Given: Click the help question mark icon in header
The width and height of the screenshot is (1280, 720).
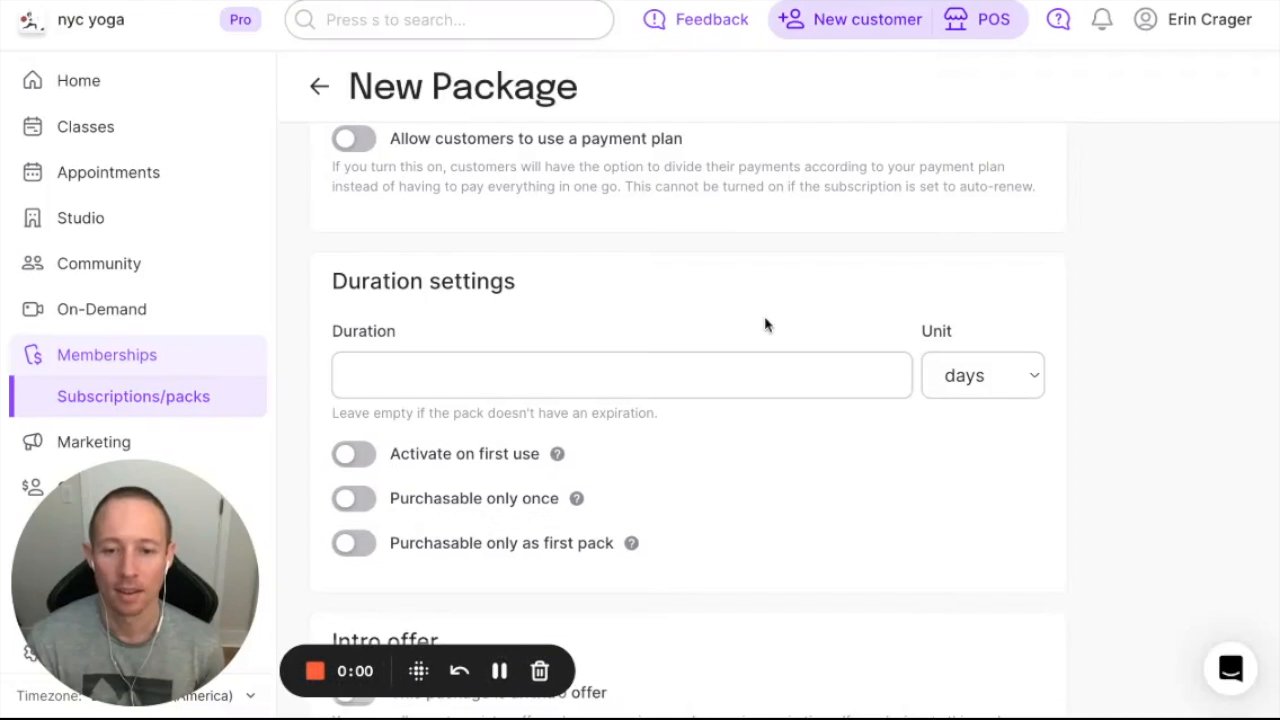Looking at the screenshot, I should point(1058,19).
